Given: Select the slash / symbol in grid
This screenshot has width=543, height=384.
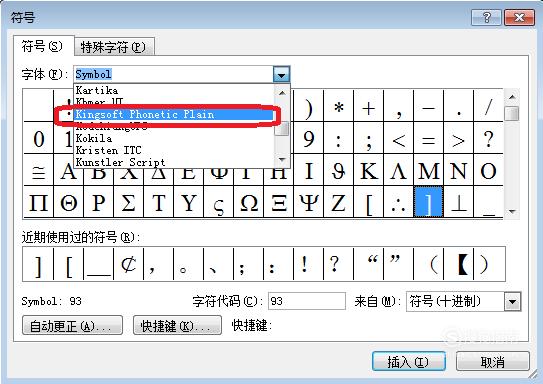Looking at the screenshot, I should coord(488,105).
